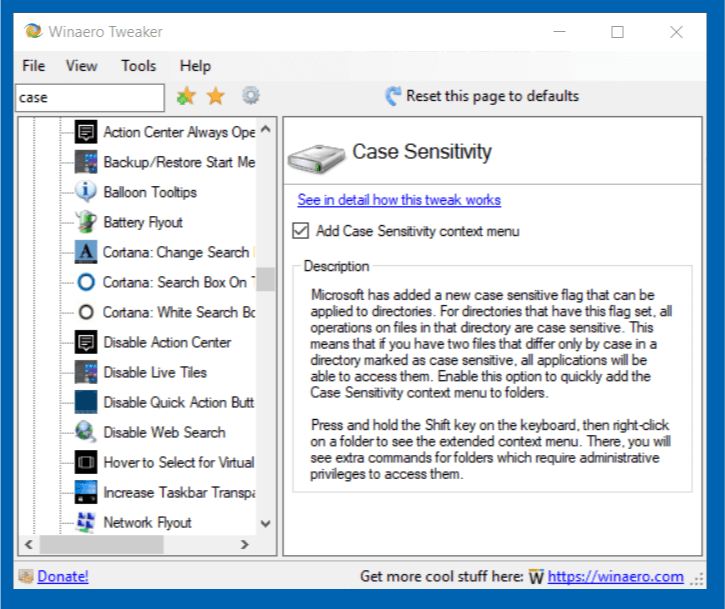Click the Backup/Restore Start Menu icon
Image resolution: width=725 pixels, height=609 pixels.
click(x=86, y=162)
